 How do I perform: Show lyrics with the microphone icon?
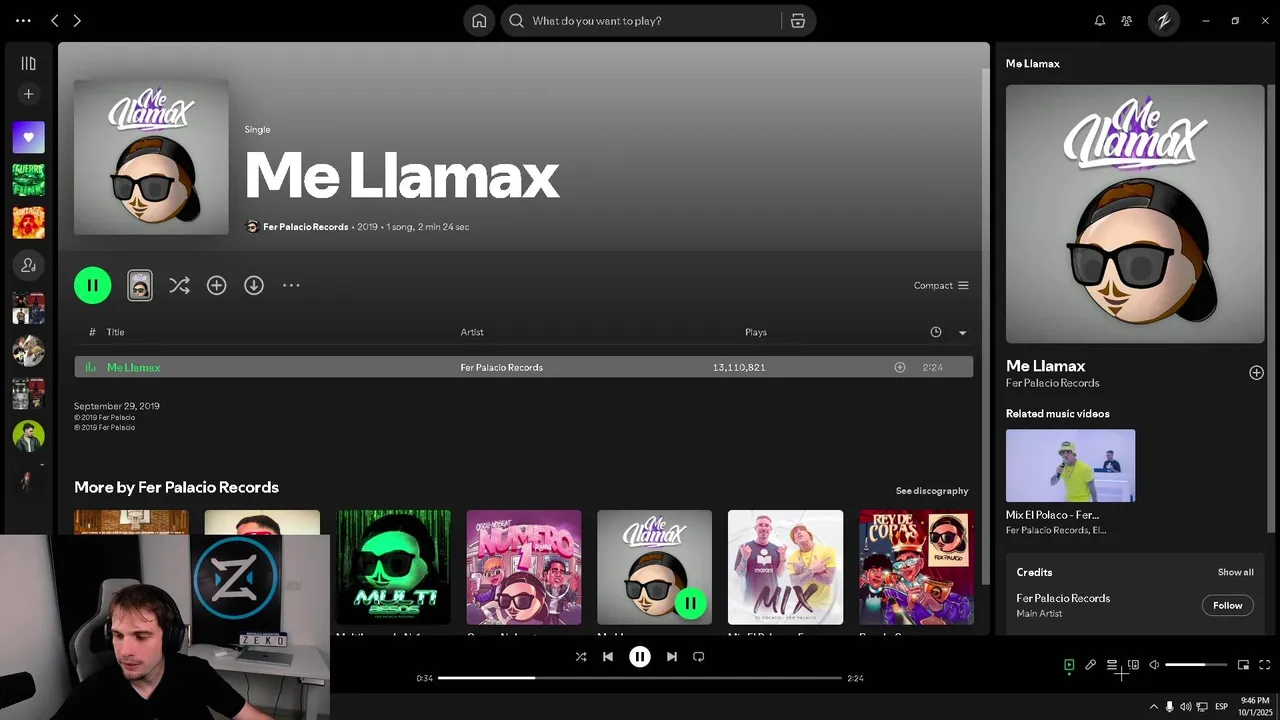pos(1091,665)
